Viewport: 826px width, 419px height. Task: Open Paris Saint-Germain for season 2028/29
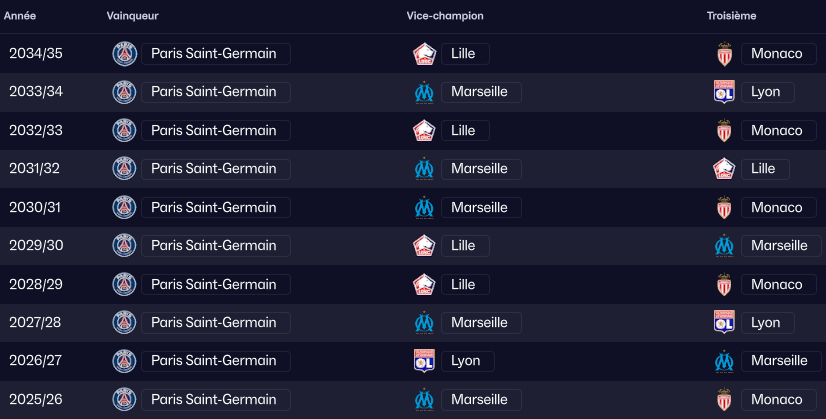point(215,285)
